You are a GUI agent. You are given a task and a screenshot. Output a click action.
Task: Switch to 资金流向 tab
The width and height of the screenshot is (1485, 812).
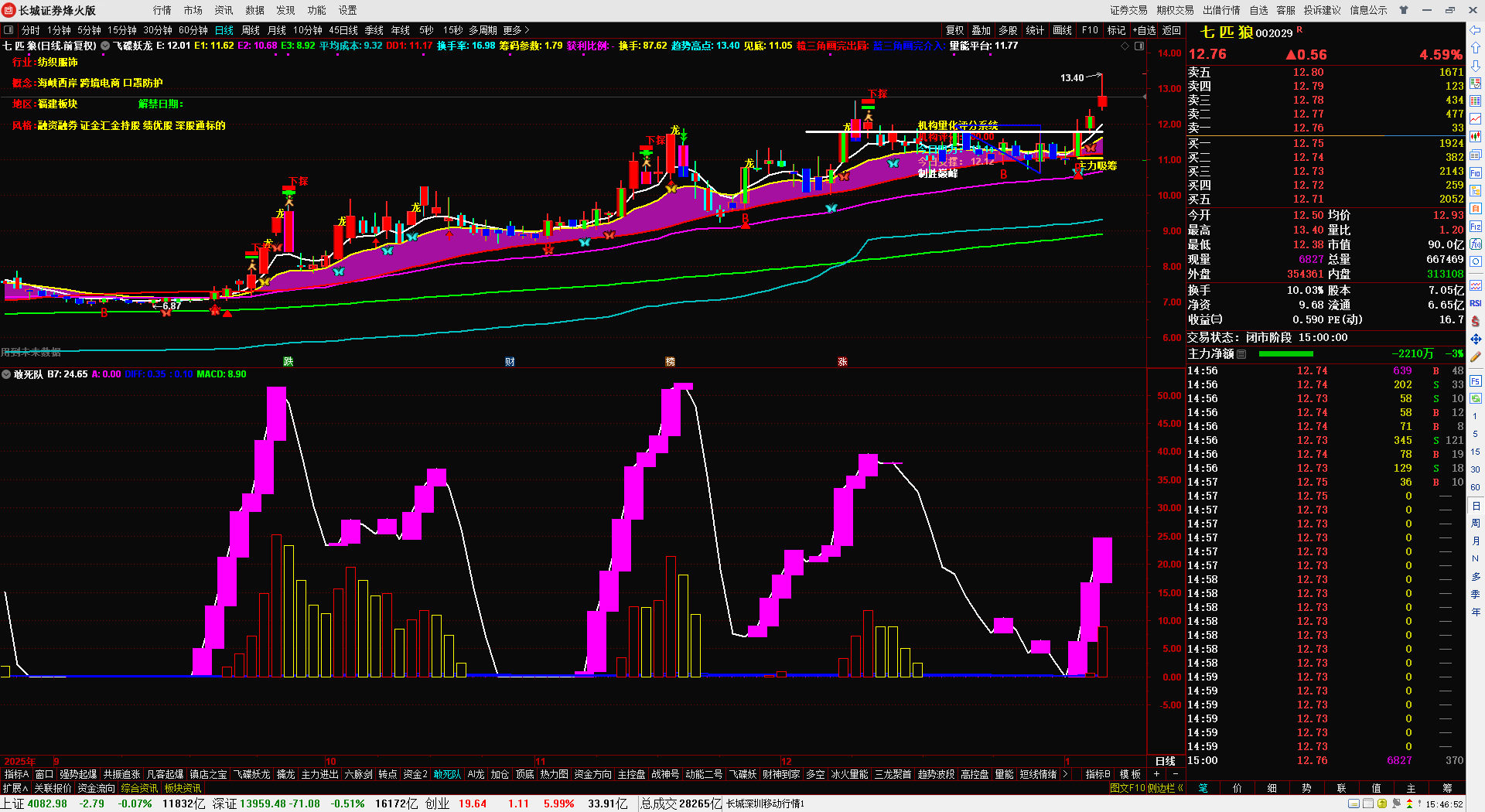[x=97, y=788]
